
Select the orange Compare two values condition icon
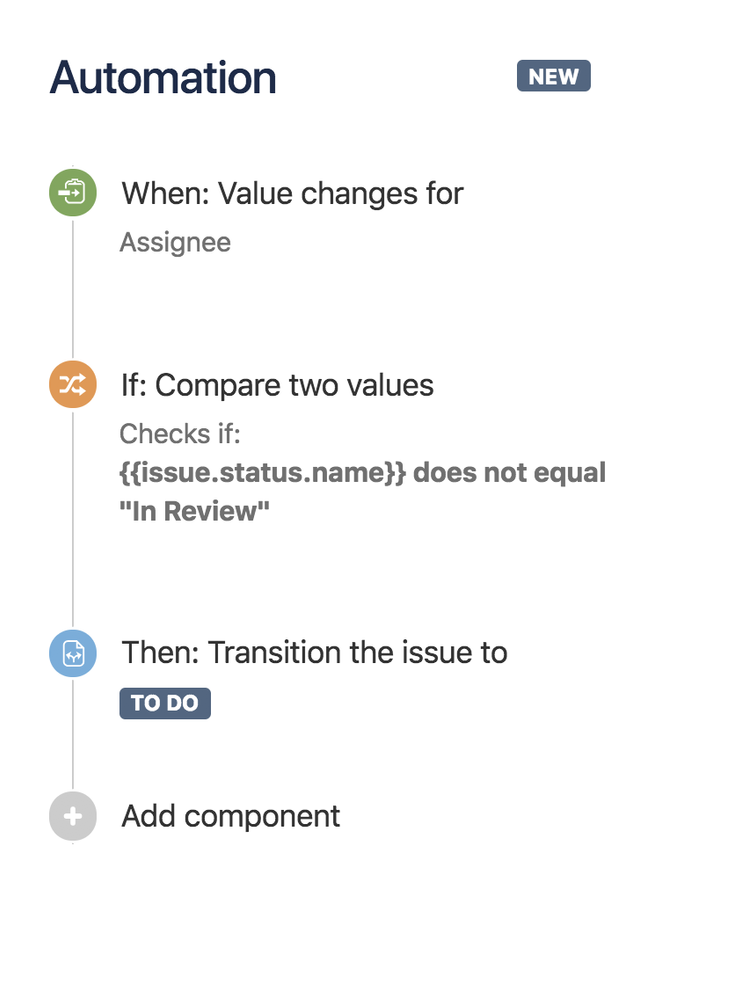pyautogui.click(x=71, y=384)
